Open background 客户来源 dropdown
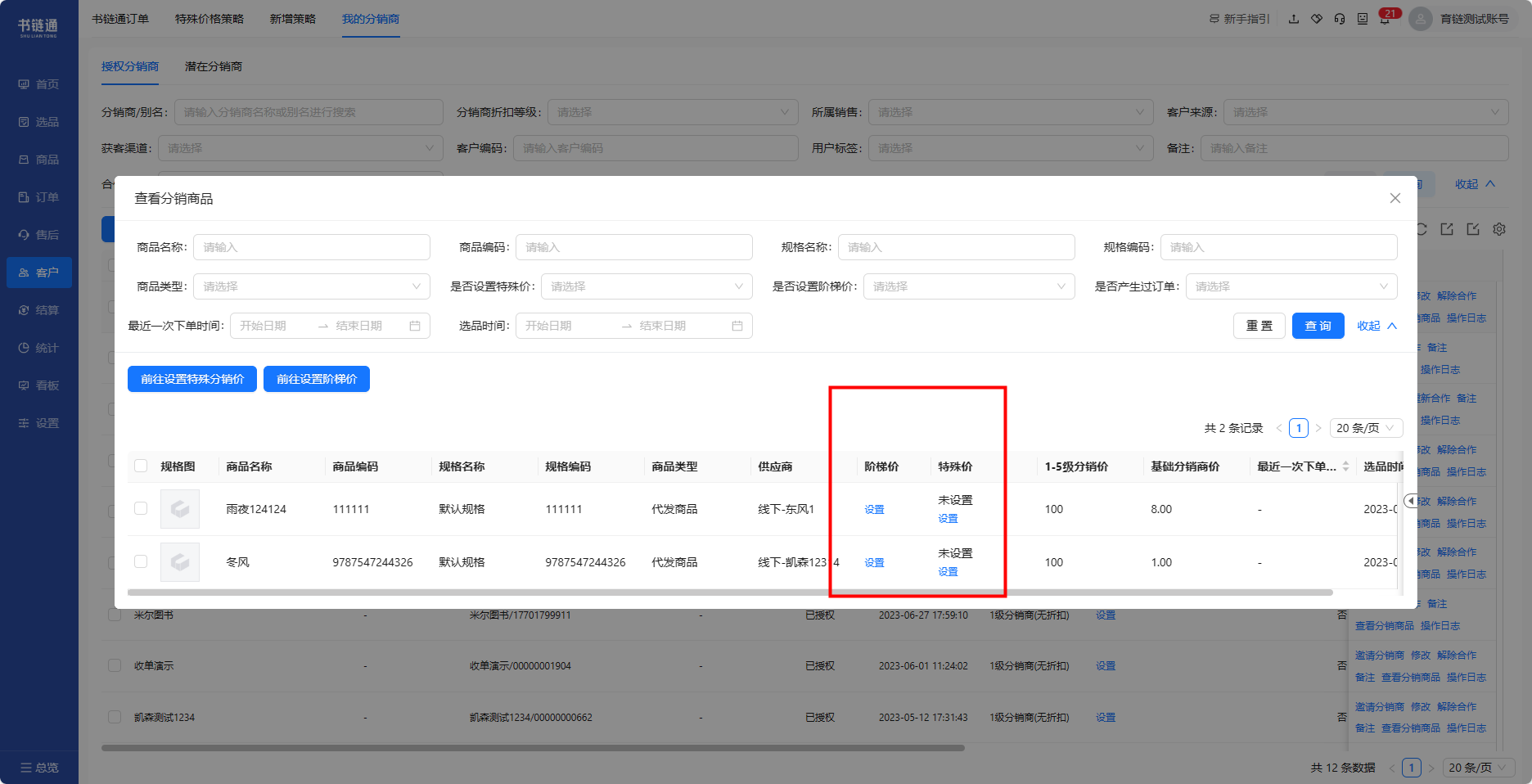 [x=1366, y=112]
